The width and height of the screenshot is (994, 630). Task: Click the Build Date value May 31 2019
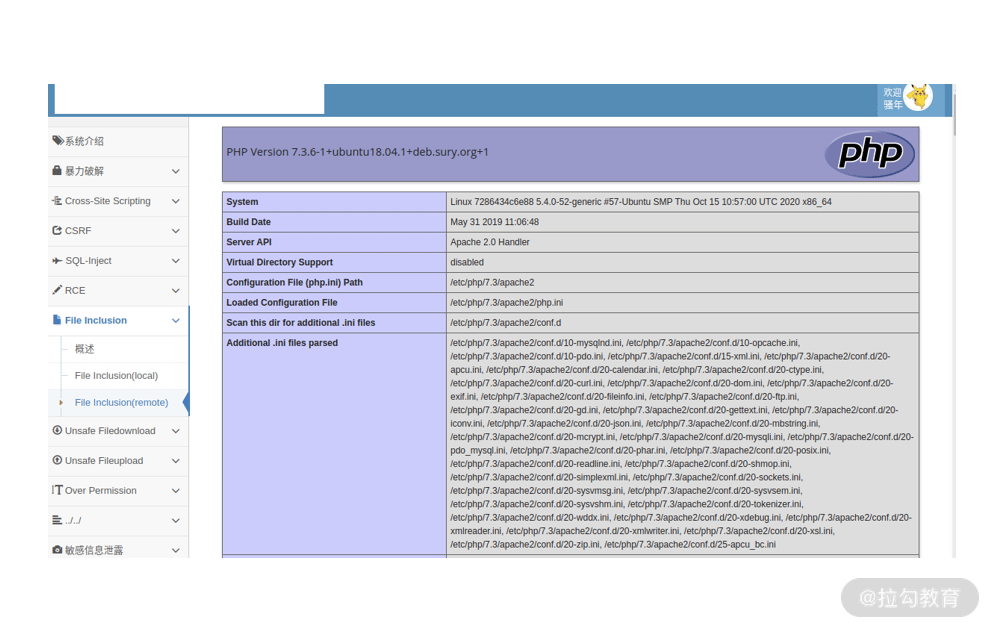click(494, 222)
